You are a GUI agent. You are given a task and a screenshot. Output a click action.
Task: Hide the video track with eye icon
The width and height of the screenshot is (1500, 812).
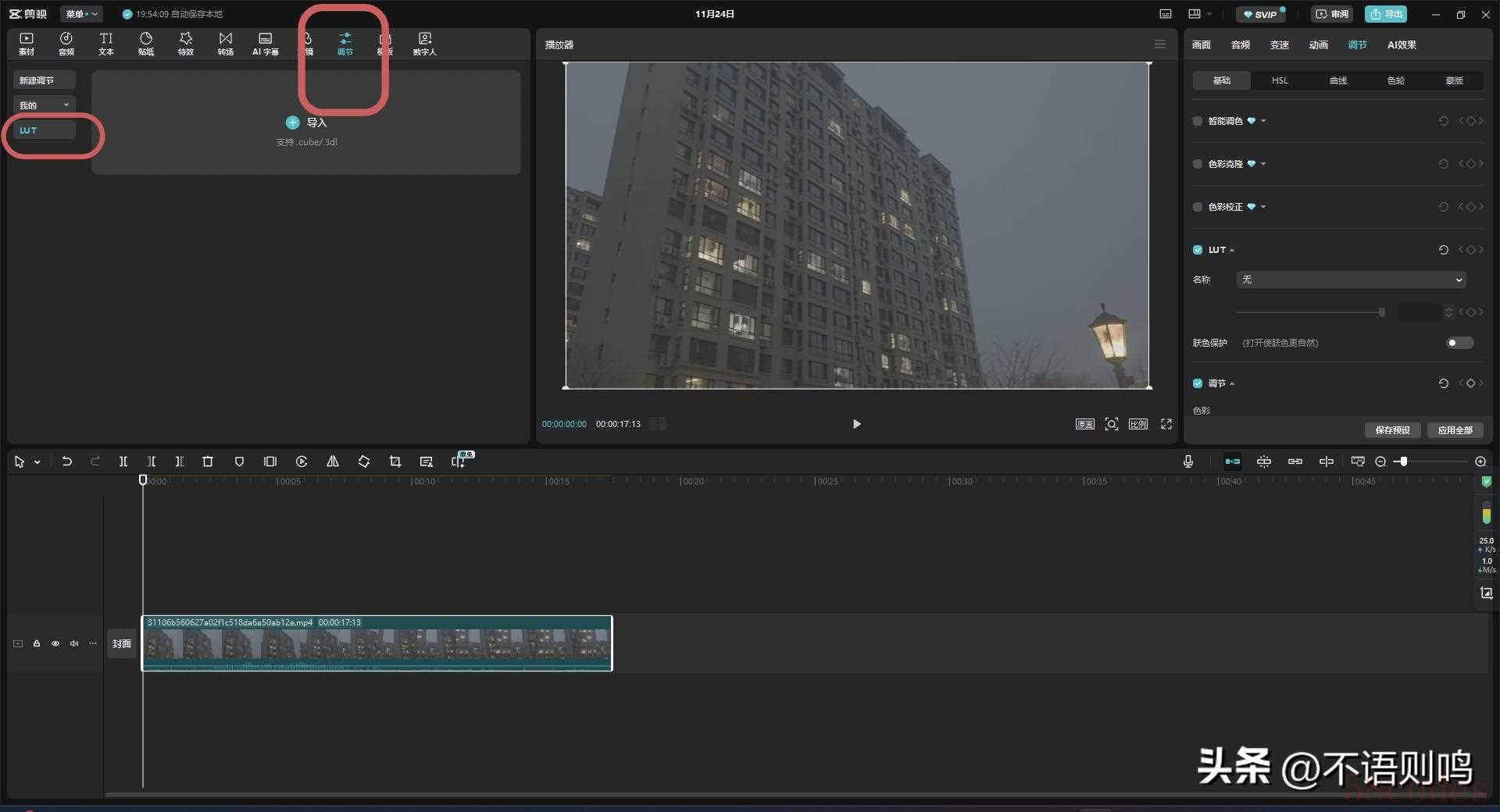(x=55, y=643)
